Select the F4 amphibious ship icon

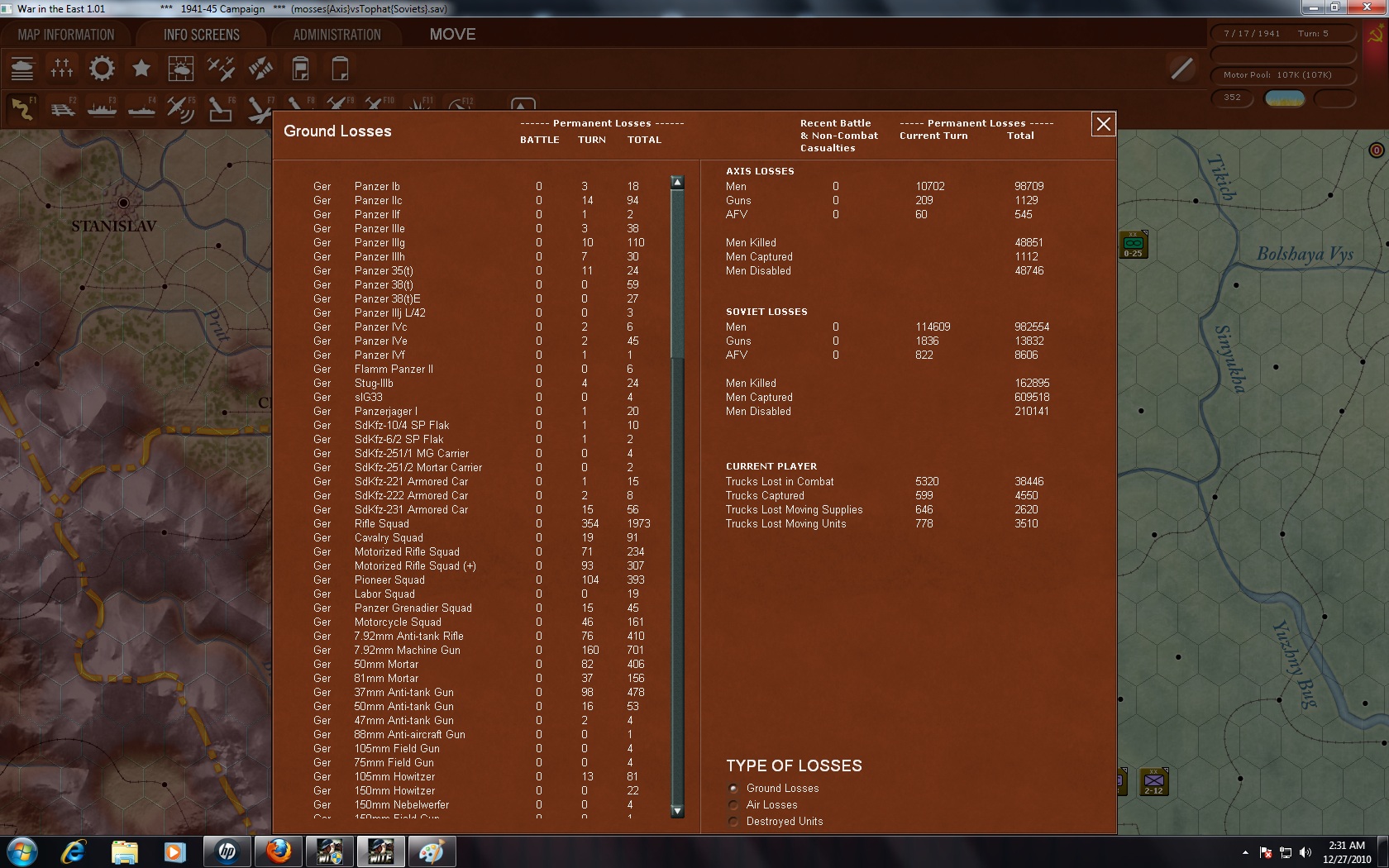(141, 108)
